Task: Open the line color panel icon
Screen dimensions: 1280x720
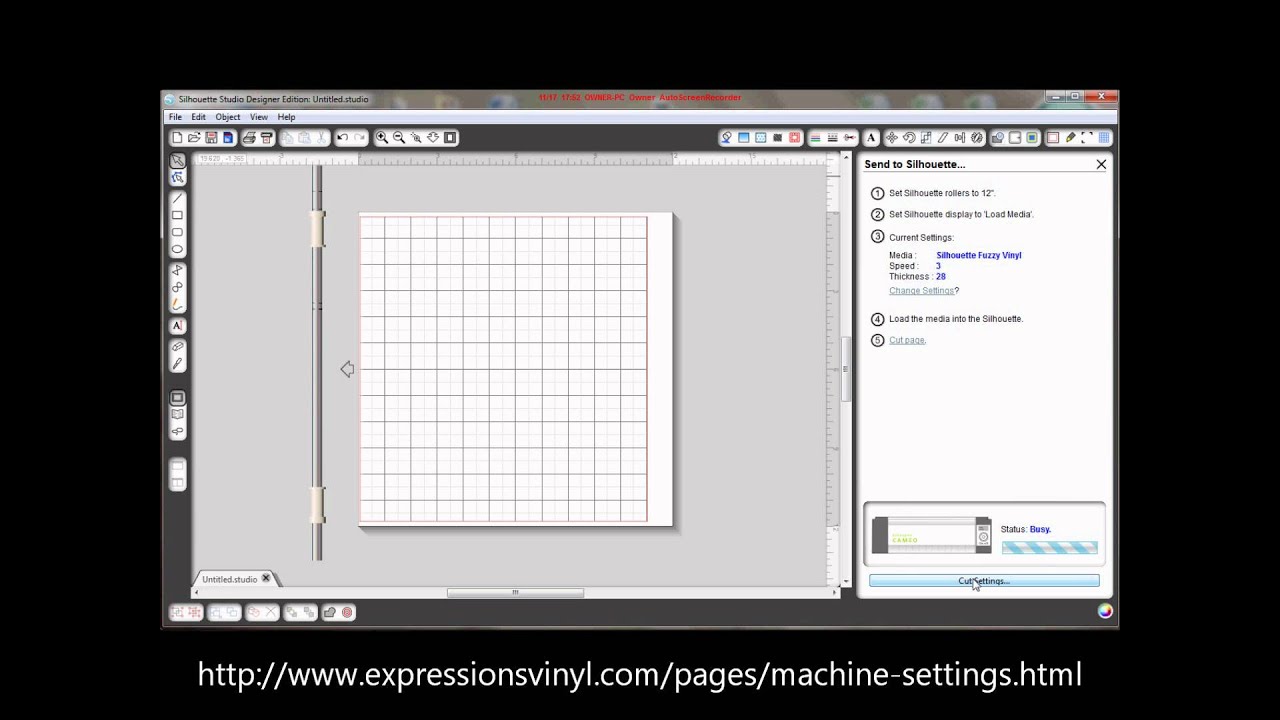Action: [815, 138]
